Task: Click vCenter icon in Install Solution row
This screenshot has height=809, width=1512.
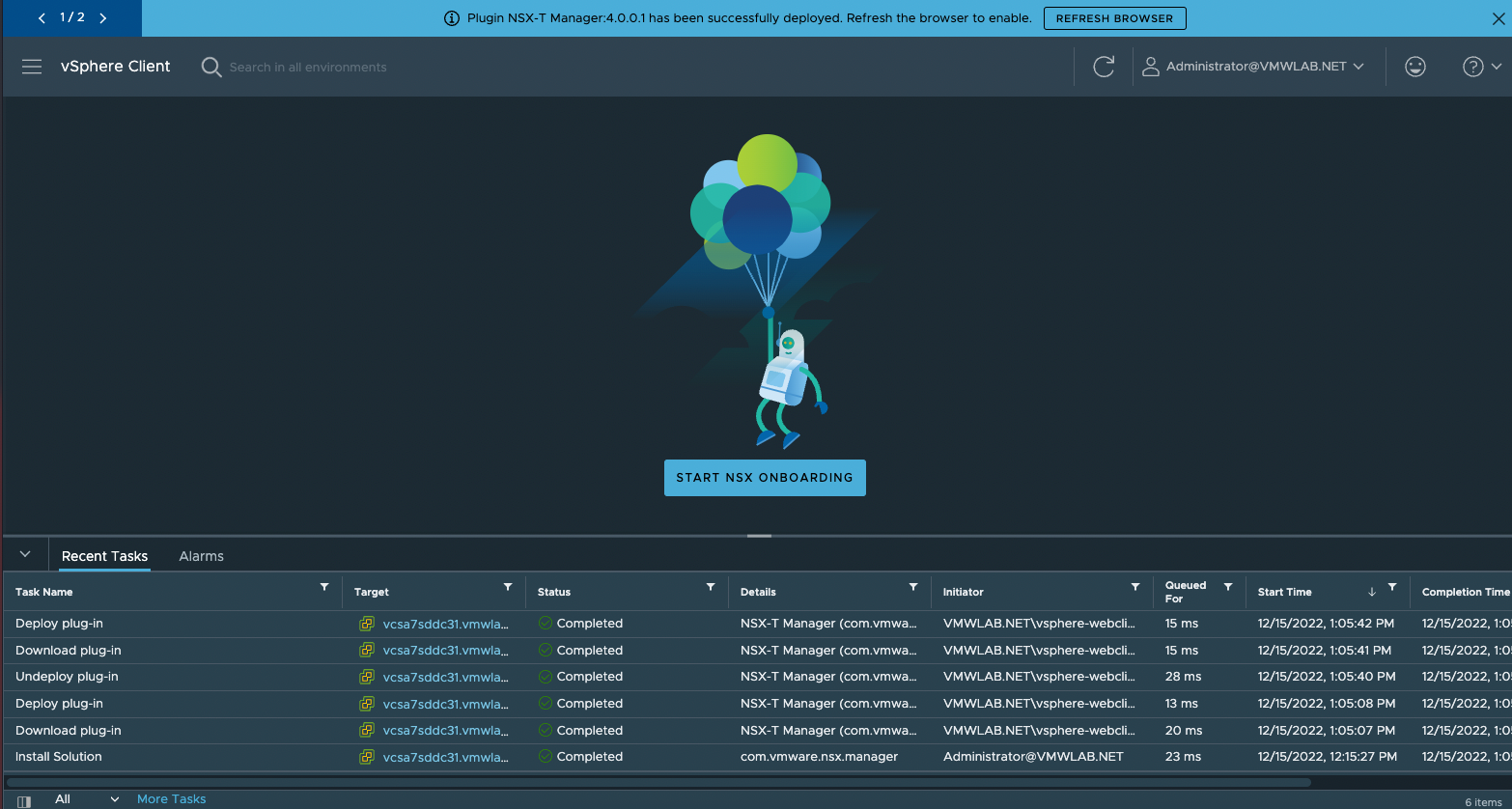Action: pyautogui.click(x=367, y=757)
